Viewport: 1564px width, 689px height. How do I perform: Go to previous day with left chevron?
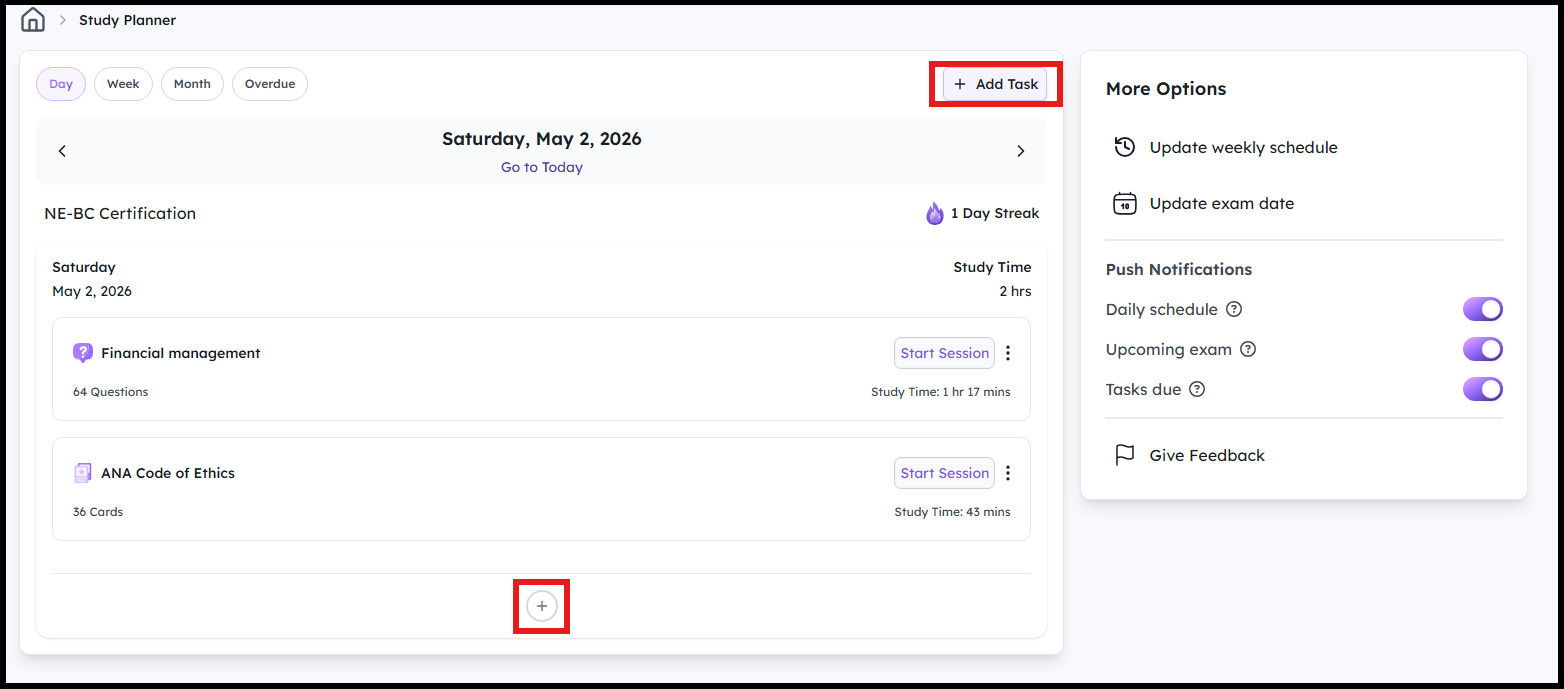click(62, 151)
